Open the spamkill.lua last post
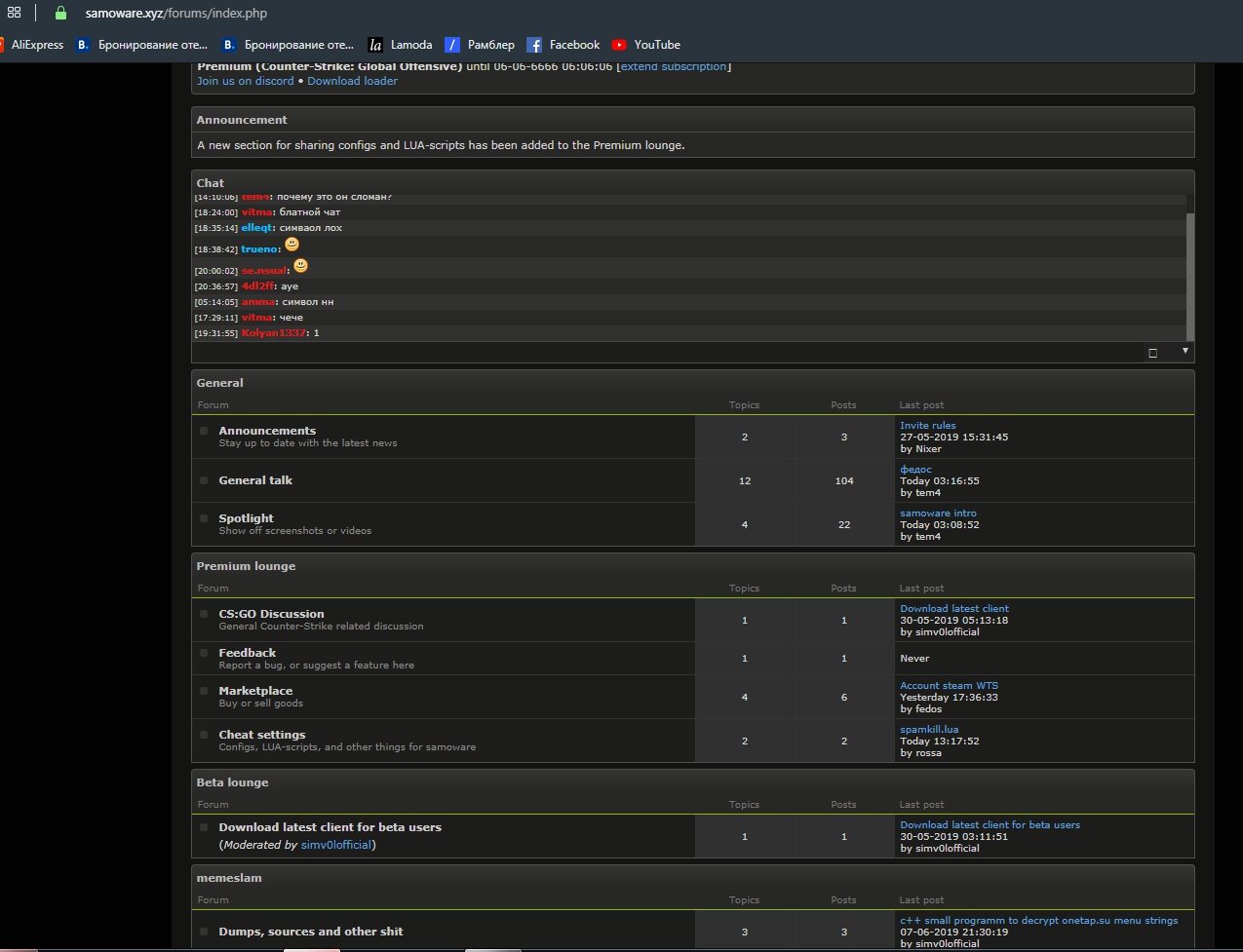This screenshot has width=1243, height=952. tap(929, 729)
